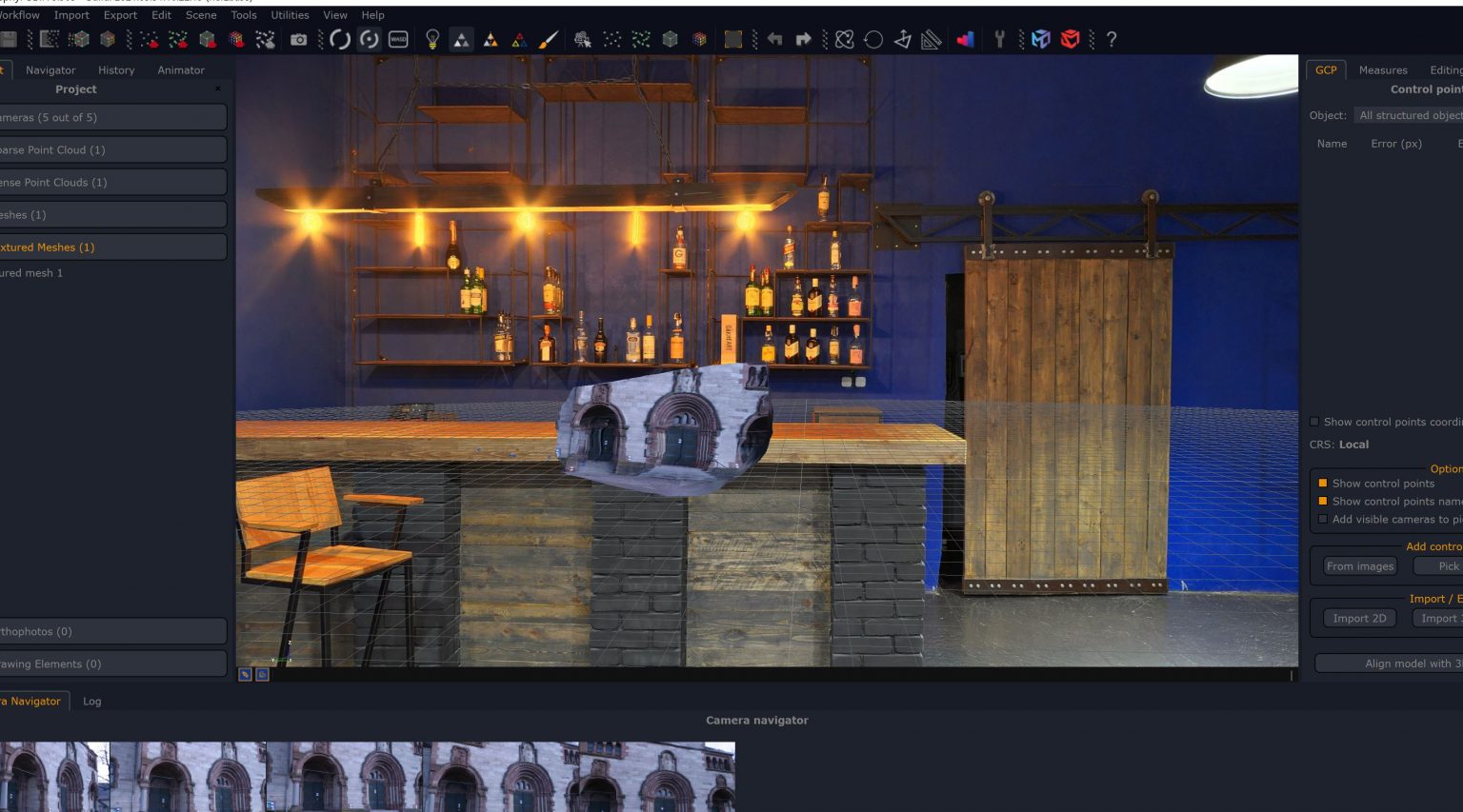Select the painting brush tool
1463x812 pixels.
[549, 39]
